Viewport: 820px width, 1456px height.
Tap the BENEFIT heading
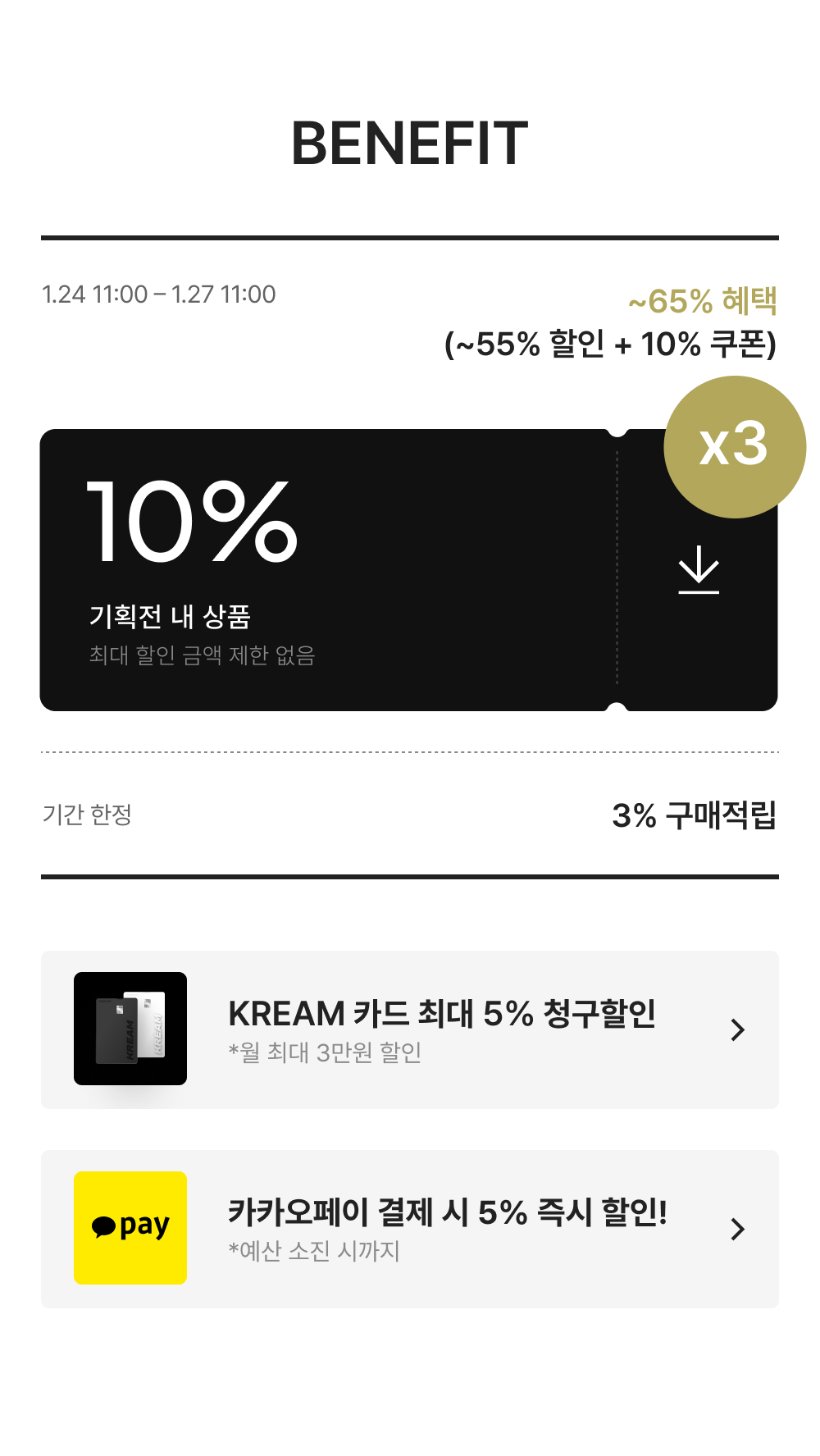point(409,144)
